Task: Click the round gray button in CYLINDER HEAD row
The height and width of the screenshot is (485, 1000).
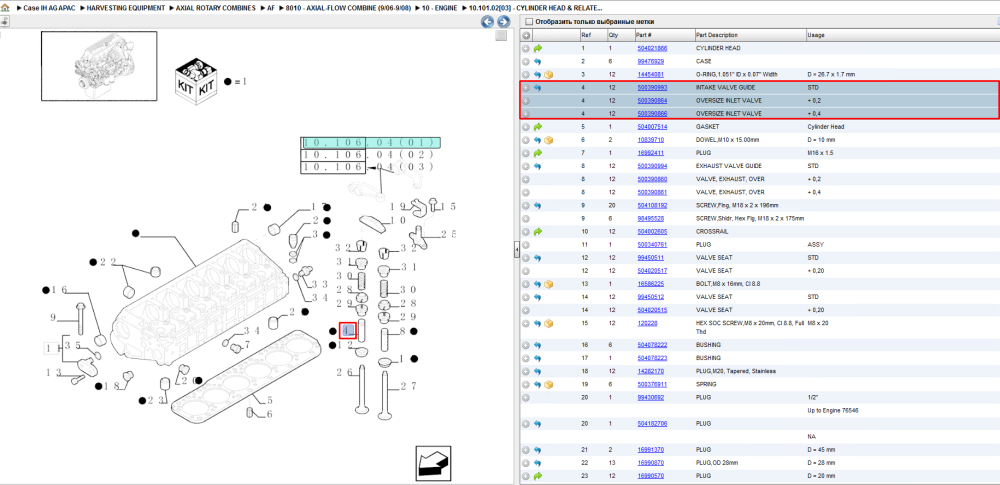Action: point(526,48)
